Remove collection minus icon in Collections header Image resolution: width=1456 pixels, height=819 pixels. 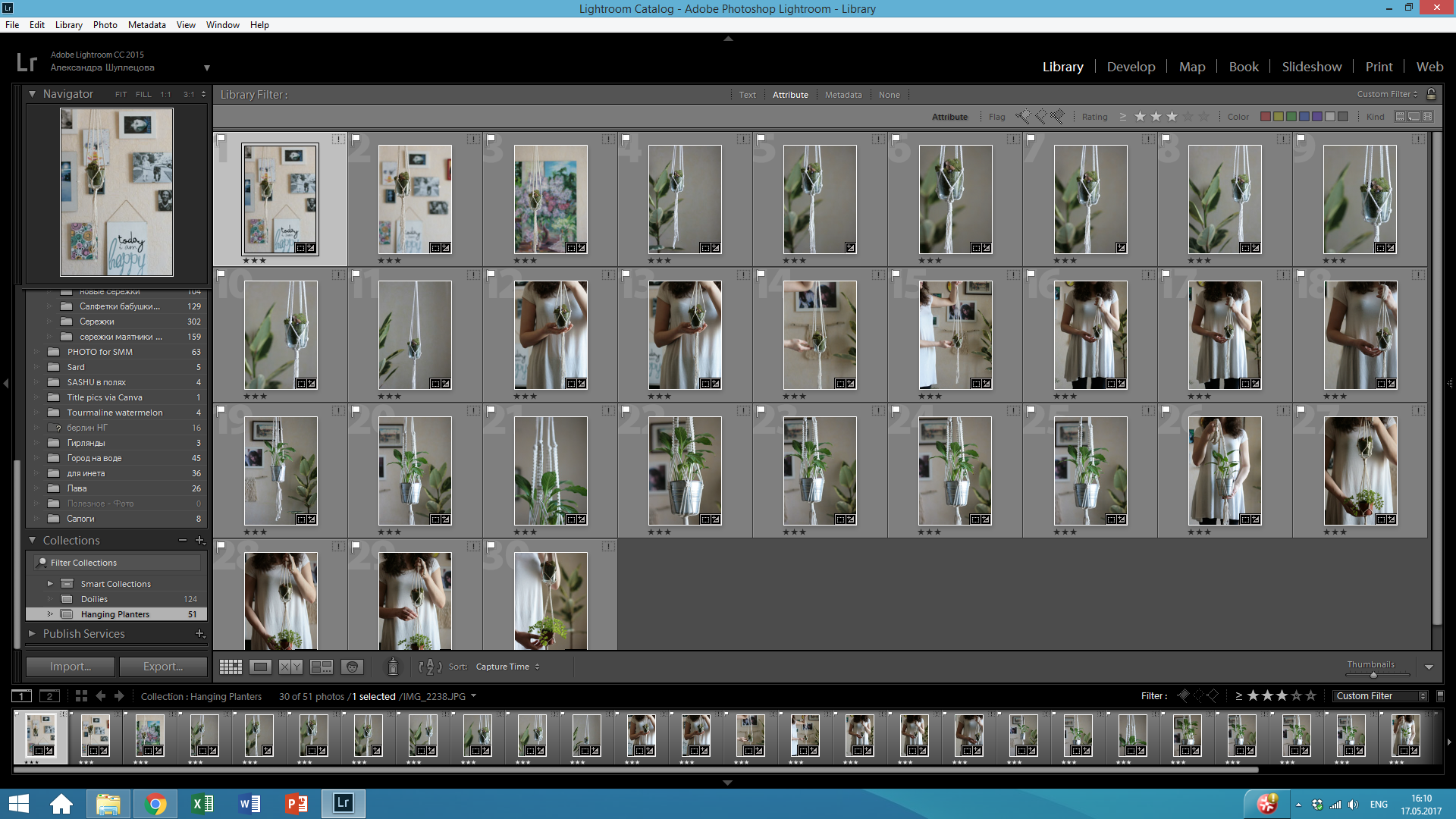183,540
